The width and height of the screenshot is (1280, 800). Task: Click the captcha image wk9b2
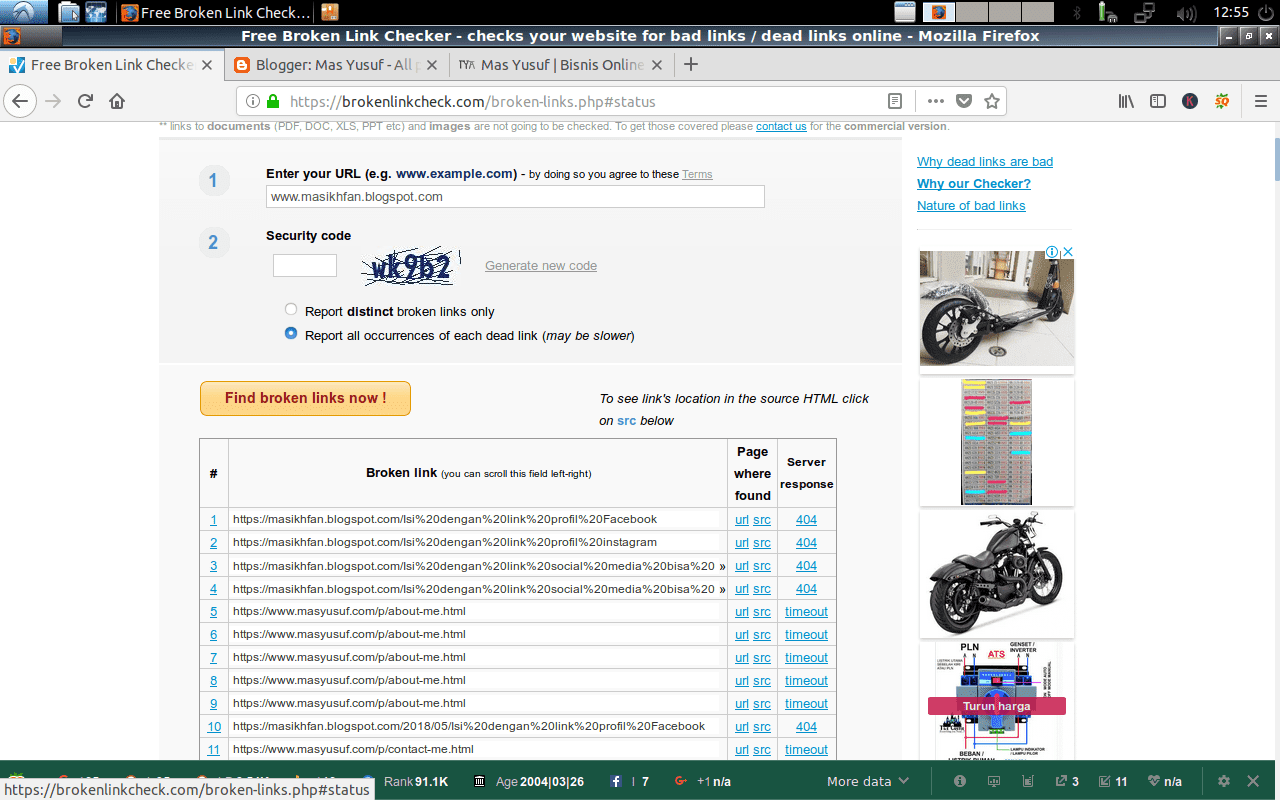click(x=412, y=266)
